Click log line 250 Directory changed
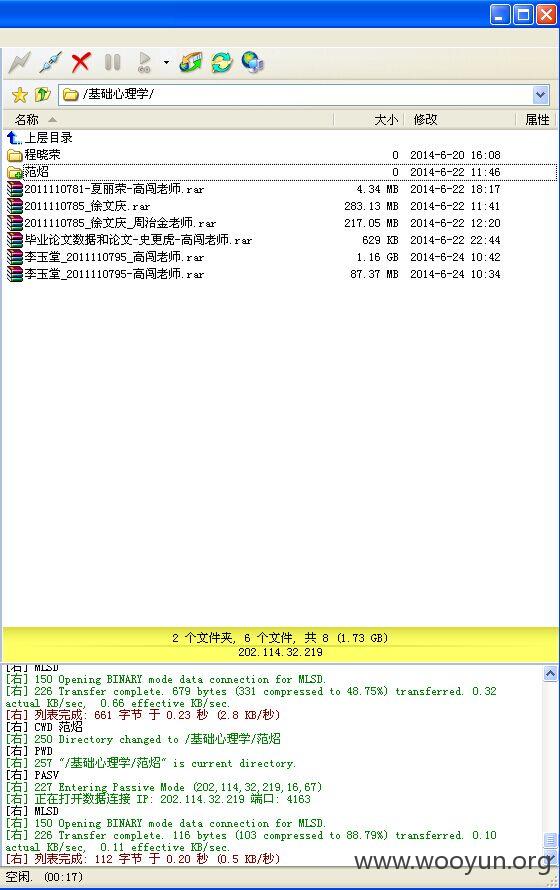 (x=144, y=739)
